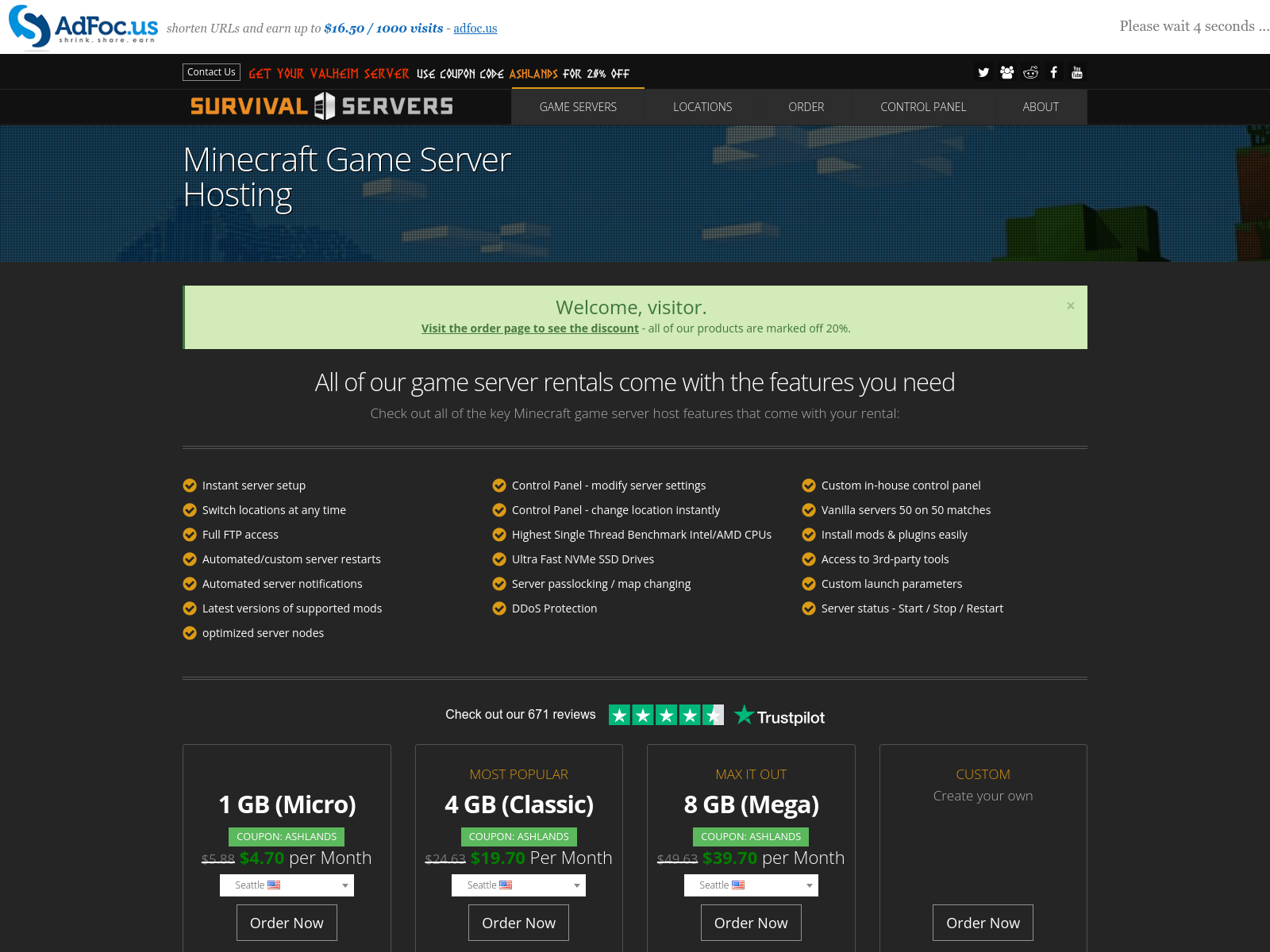Follow the adfoc.us link in header

[x=475, y=29]
